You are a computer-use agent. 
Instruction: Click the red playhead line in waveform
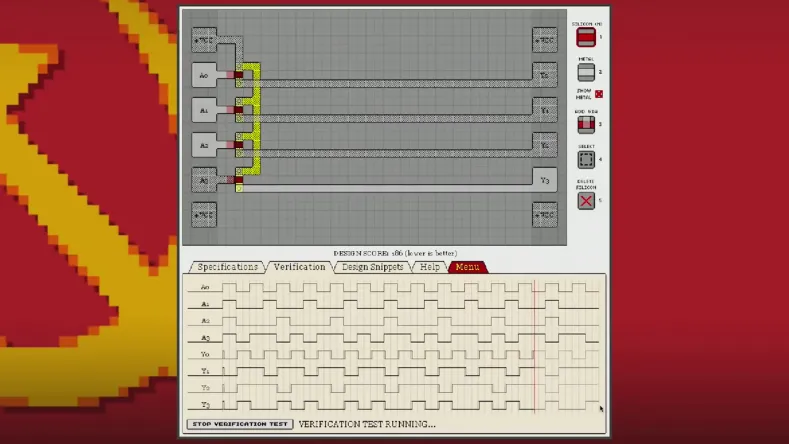point(535,345)
